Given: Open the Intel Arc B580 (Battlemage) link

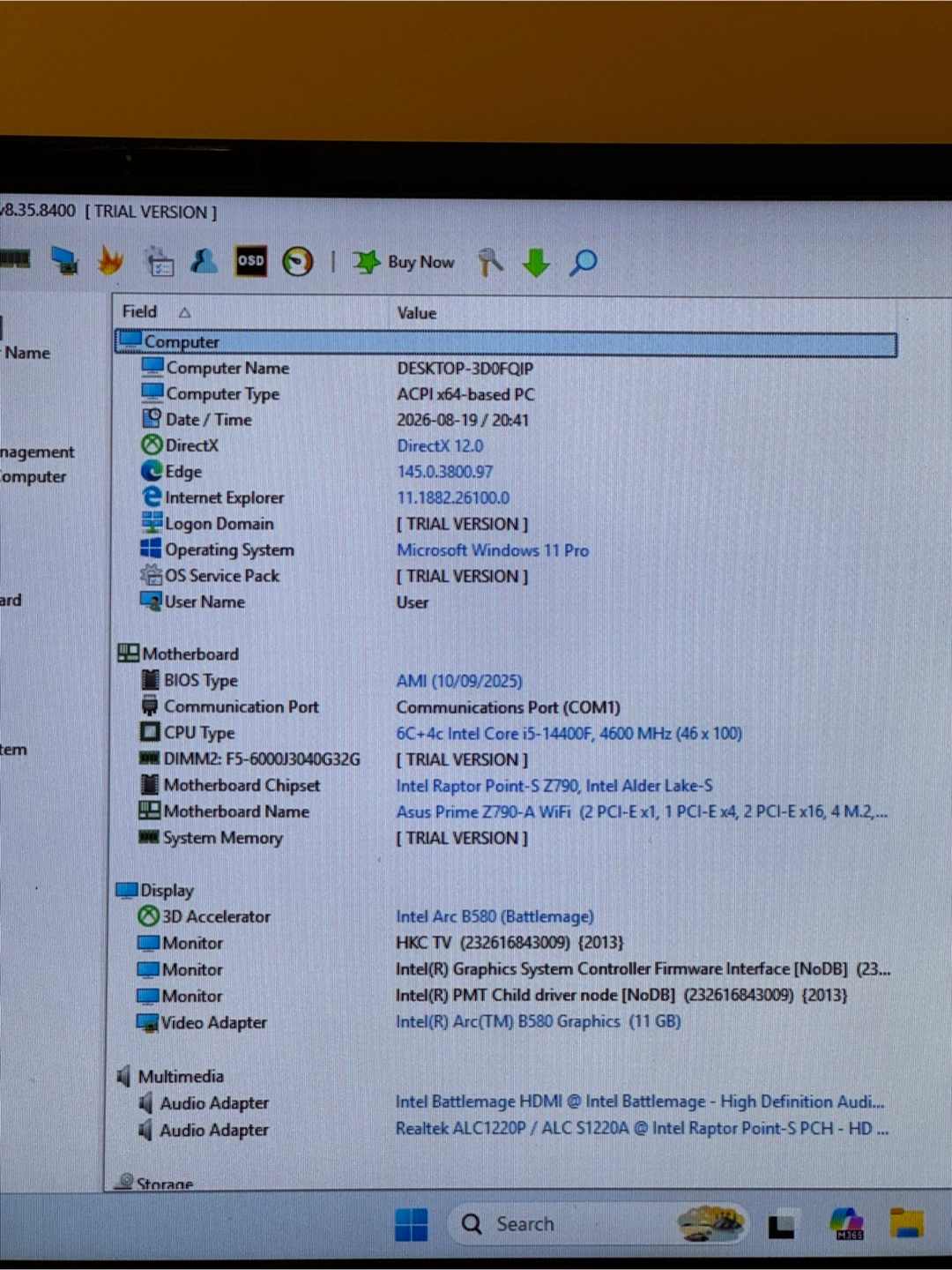Looking at the screenshot, I should tap(495, 917).
